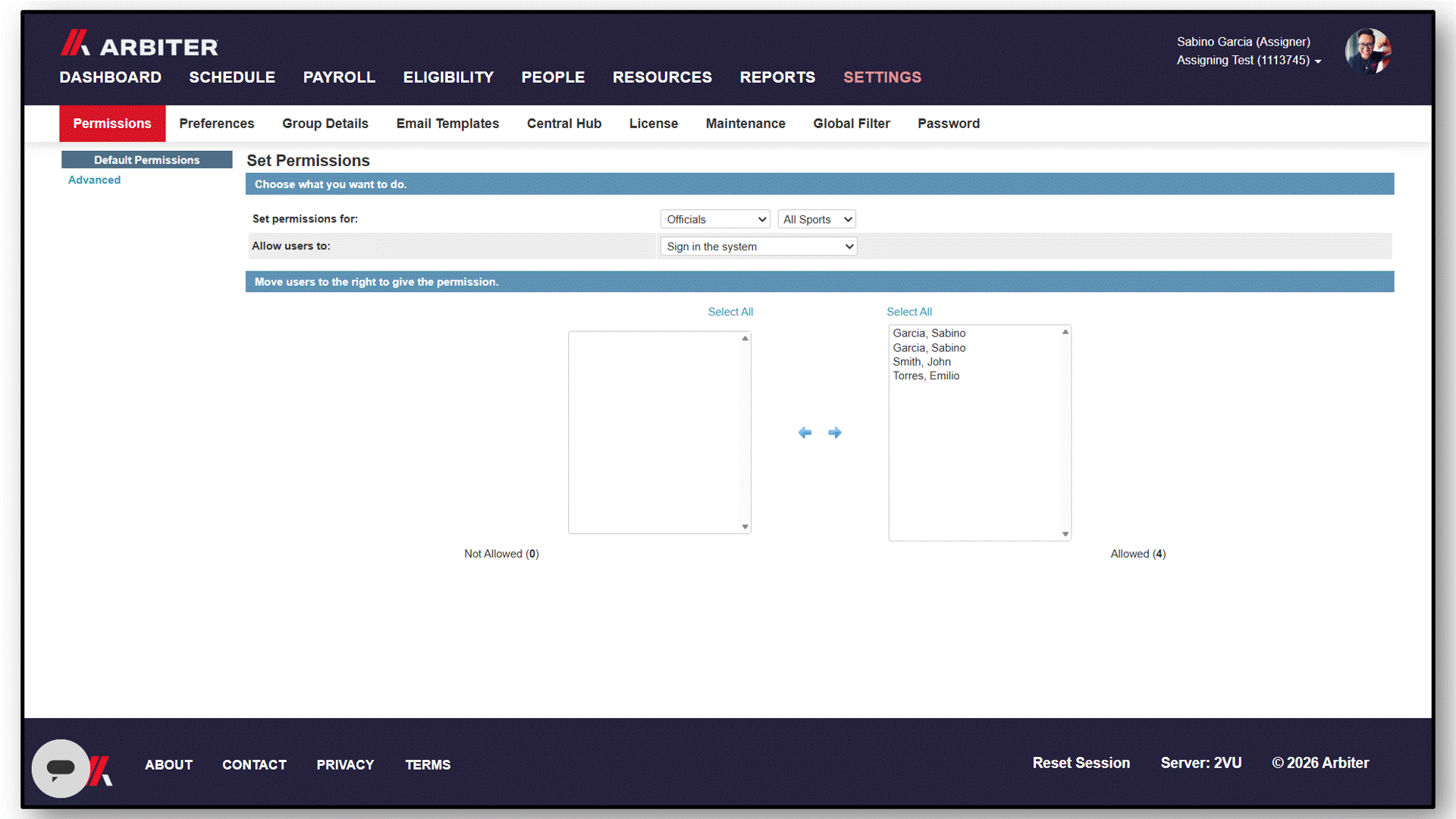Click the Arbiter logo in header
Screen dimensions: 1456x819
coord(140,44)
